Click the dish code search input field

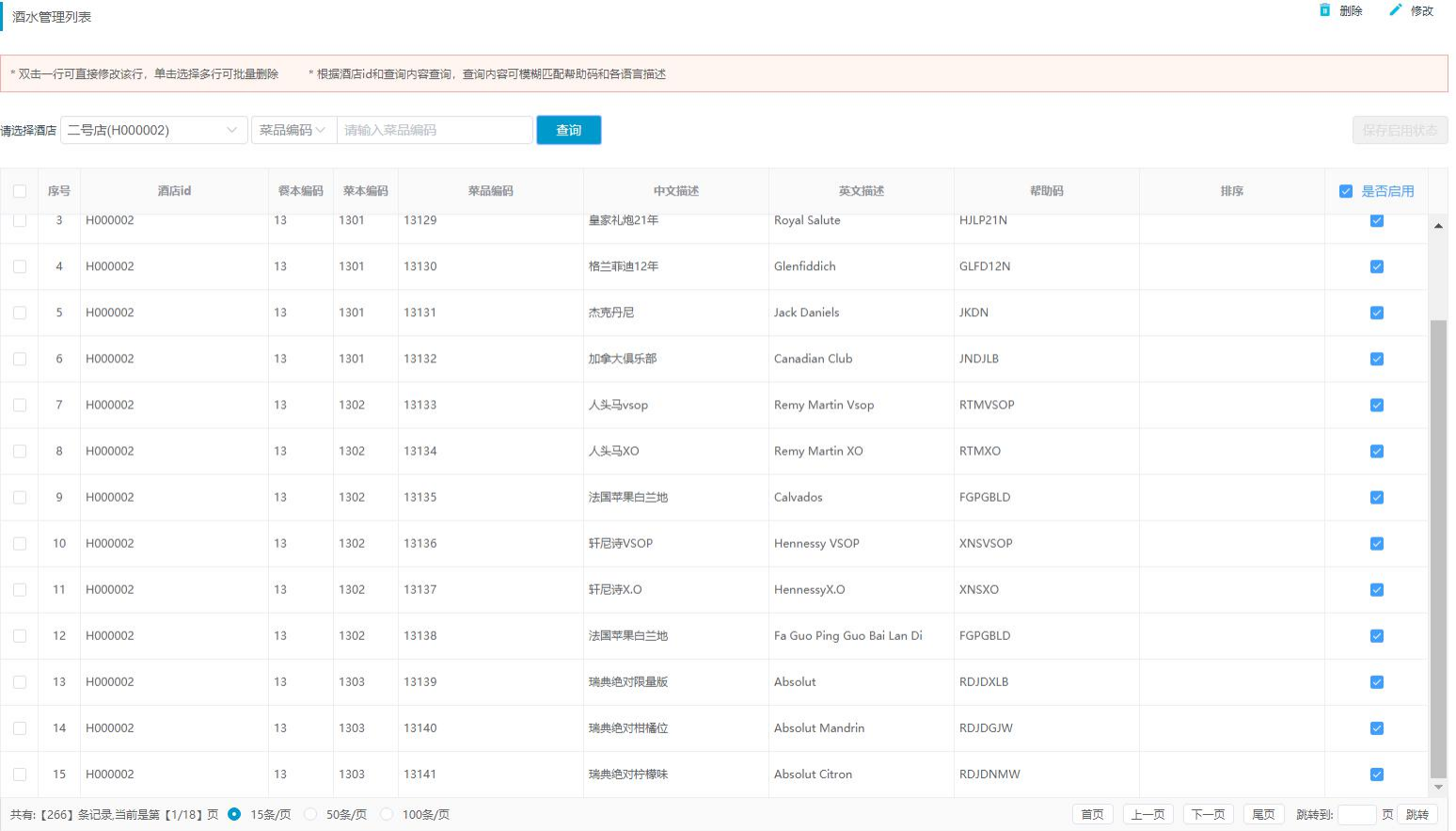pyautogui.click(x=435, y=130)
